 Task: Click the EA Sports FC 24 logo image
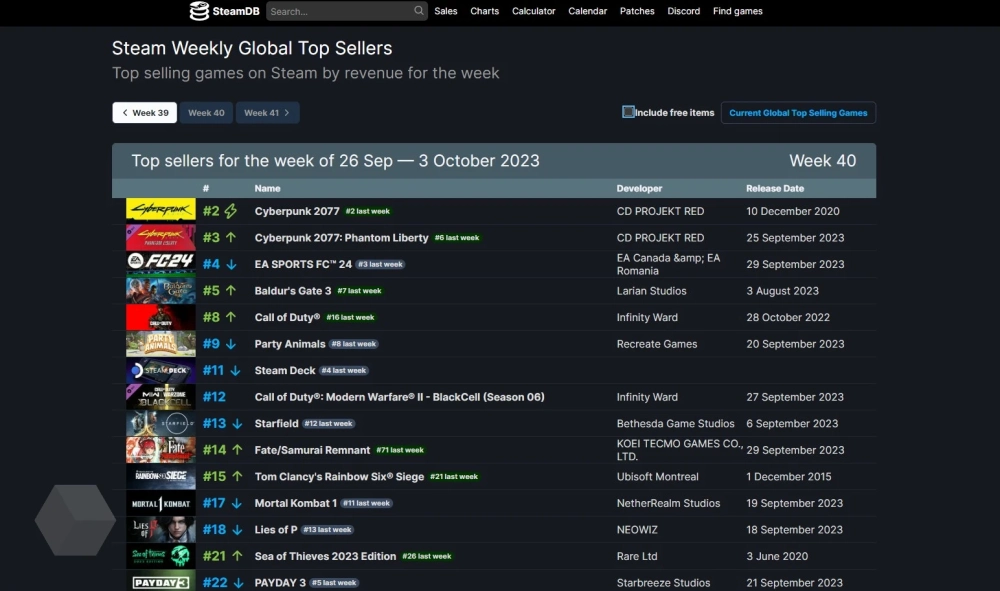click(160, 264)
